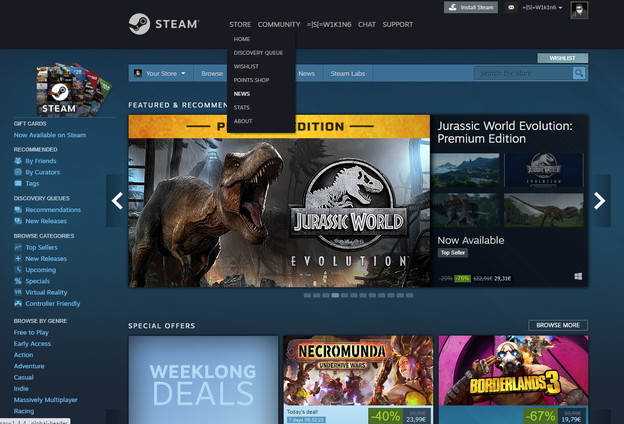Viewport: 624px width, 424px height.
Task: Open By Friends recommendations in the sidebar
Action: (x=40, y=160)
